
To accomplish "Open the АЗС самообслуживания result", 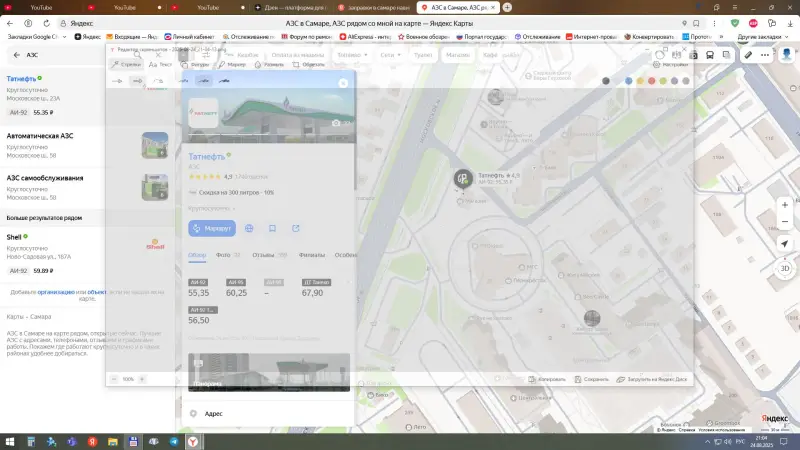I will click(87, 188).
